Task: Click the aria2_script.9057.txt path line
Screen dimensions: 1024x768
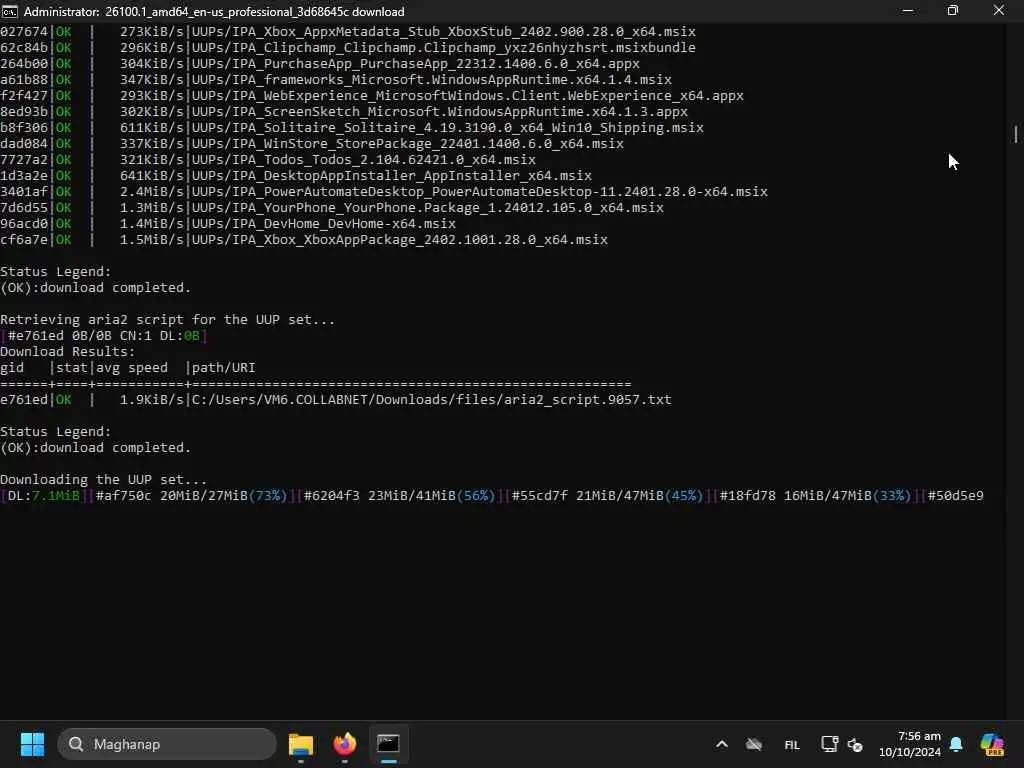Action: tap(336, 400)
